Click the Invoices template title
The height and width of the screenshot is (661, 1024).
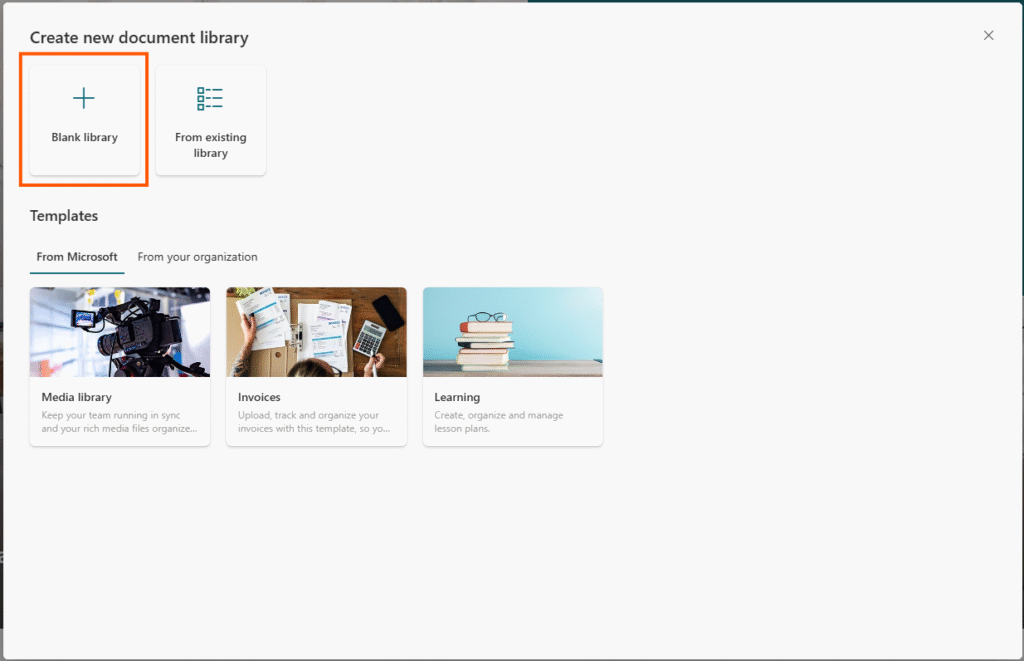coord(259,397)
